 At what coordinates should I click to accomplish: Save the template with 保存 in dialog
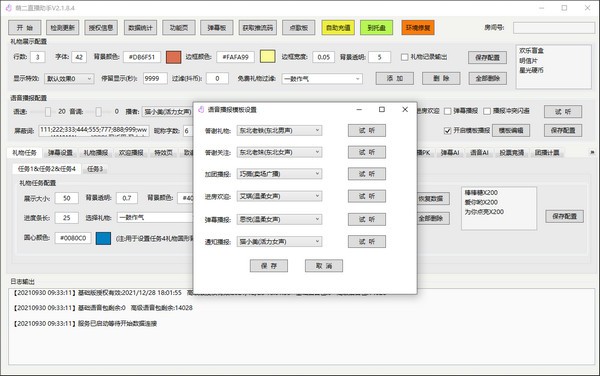click(x=269, y=265)
